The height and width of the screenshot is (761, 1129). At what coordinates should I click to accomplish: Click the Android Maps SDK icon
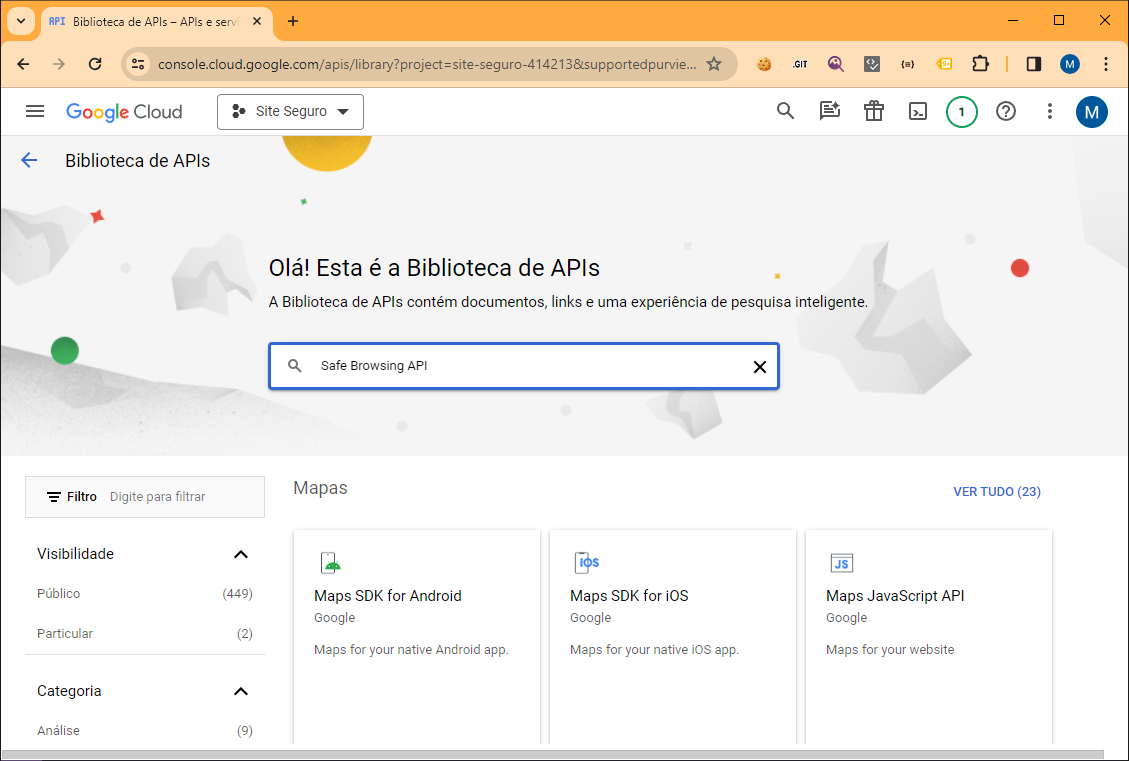click(330, 562)
